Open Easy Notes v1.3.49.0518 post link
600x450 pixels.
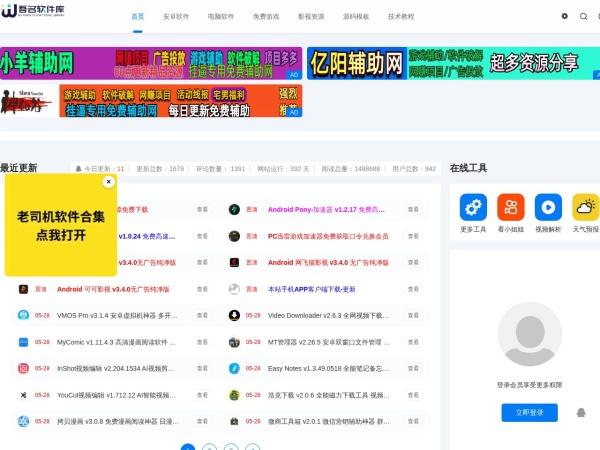pyautogui.click(x=328, y=368)
